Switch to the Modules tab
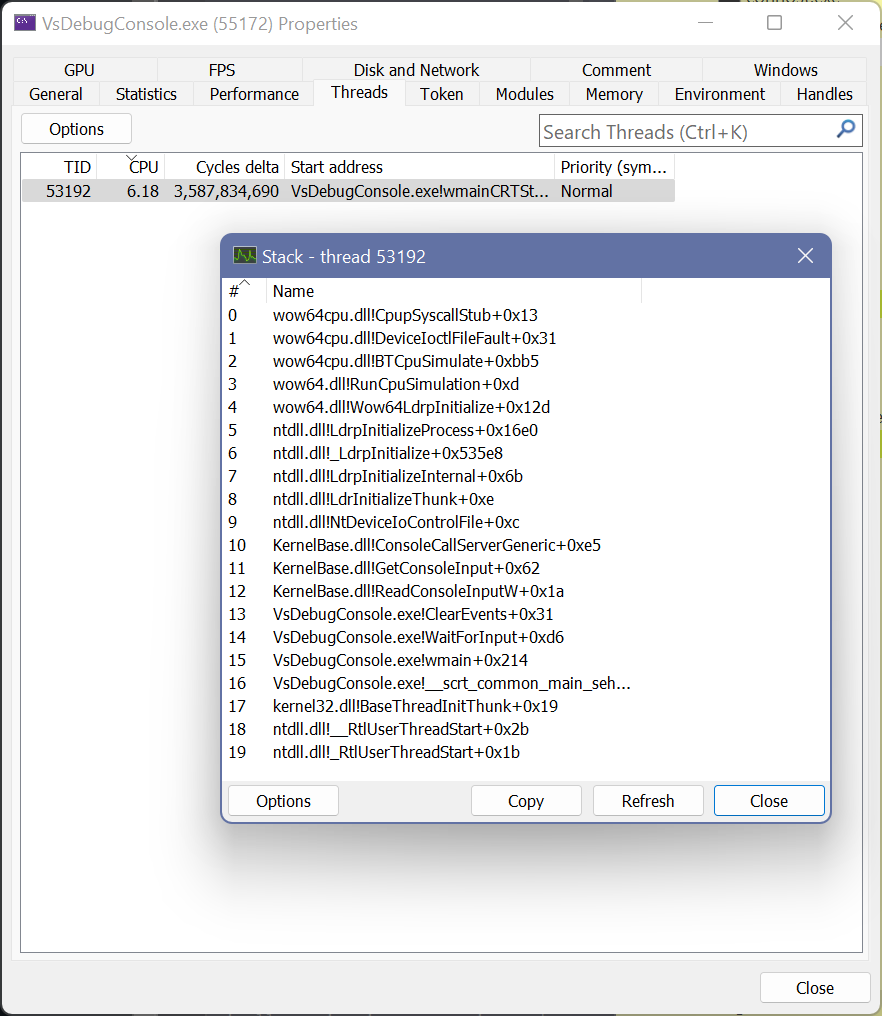This screenshot has height=1016, width=882. tap(524, 94)
